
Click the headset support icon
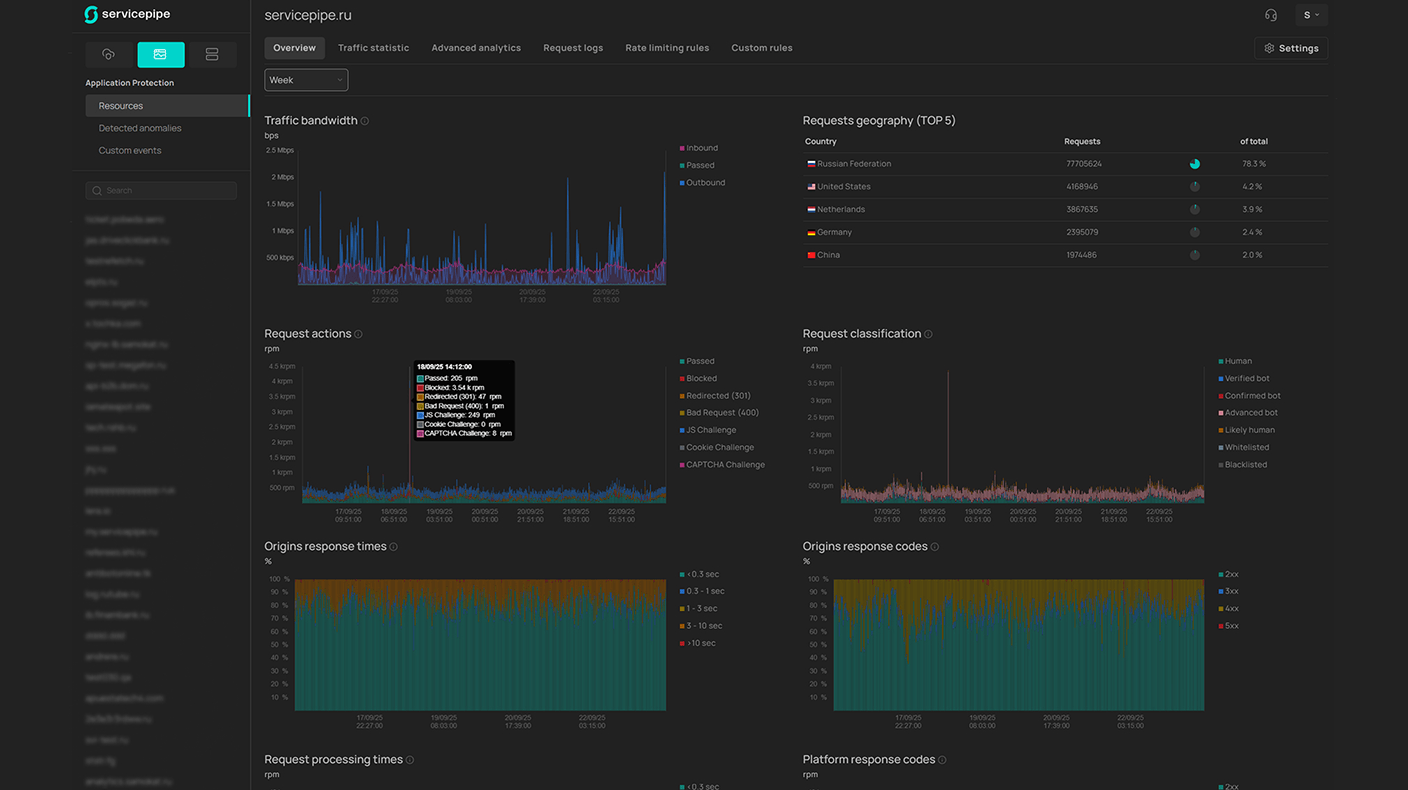1270,15
